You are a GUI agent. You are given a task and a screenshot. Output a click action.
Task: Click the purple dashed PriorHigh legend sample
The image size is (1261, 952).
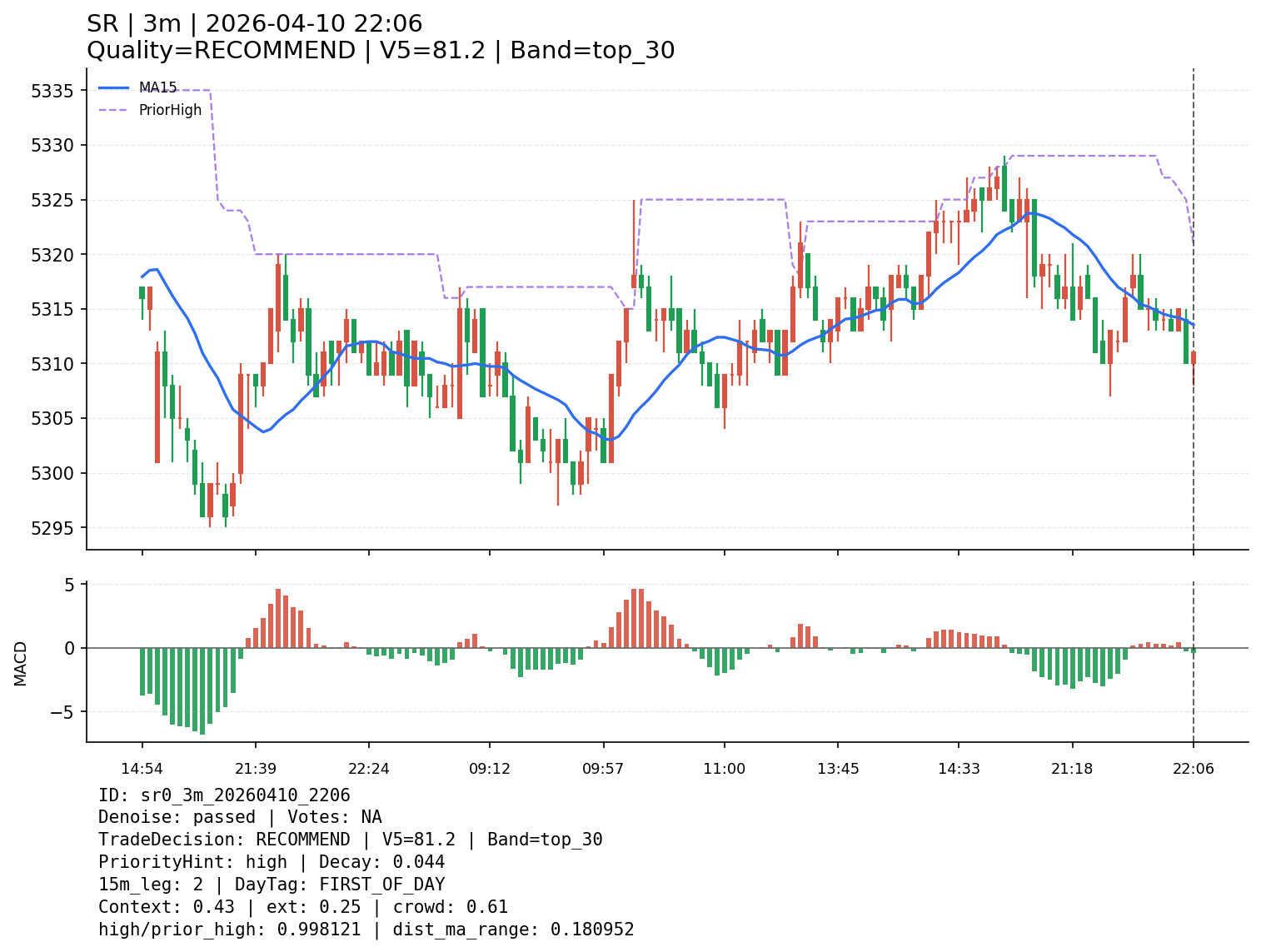(114, 110)
